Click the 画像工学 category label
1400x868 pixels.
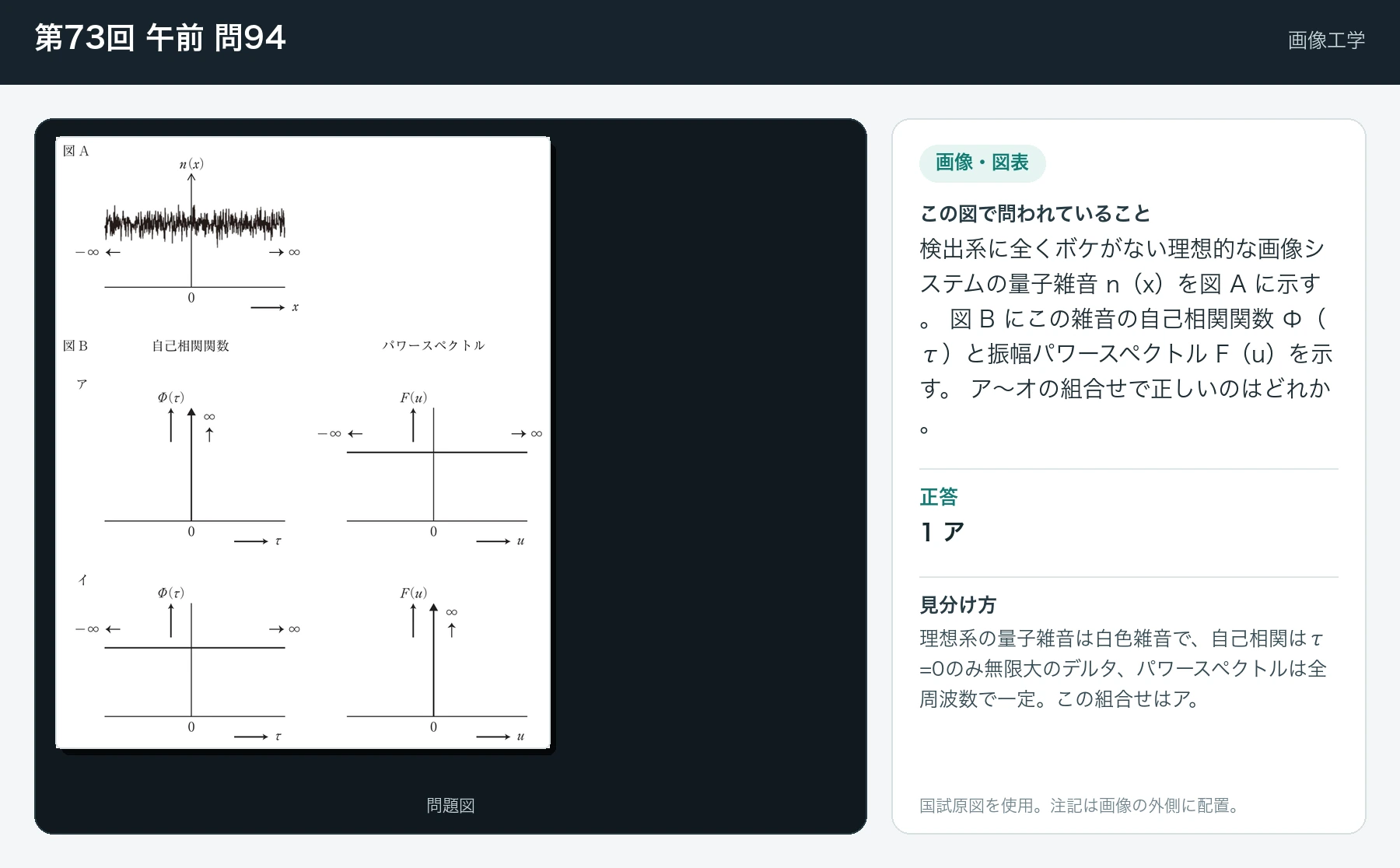coord(1326,40)
